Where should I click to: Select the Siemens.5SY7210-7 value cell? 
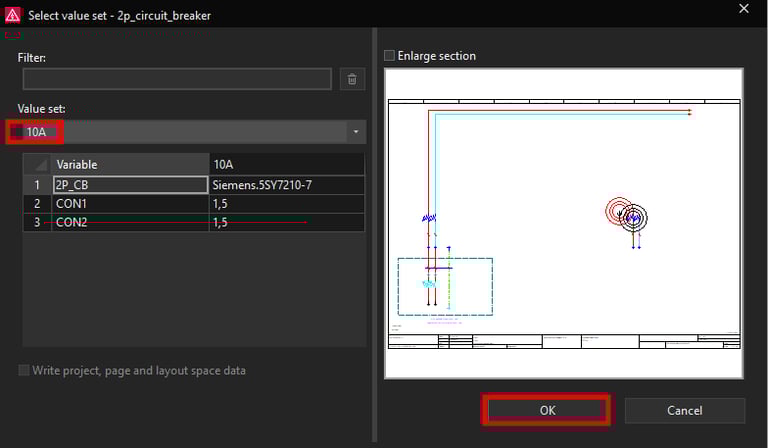click(287, 185)
